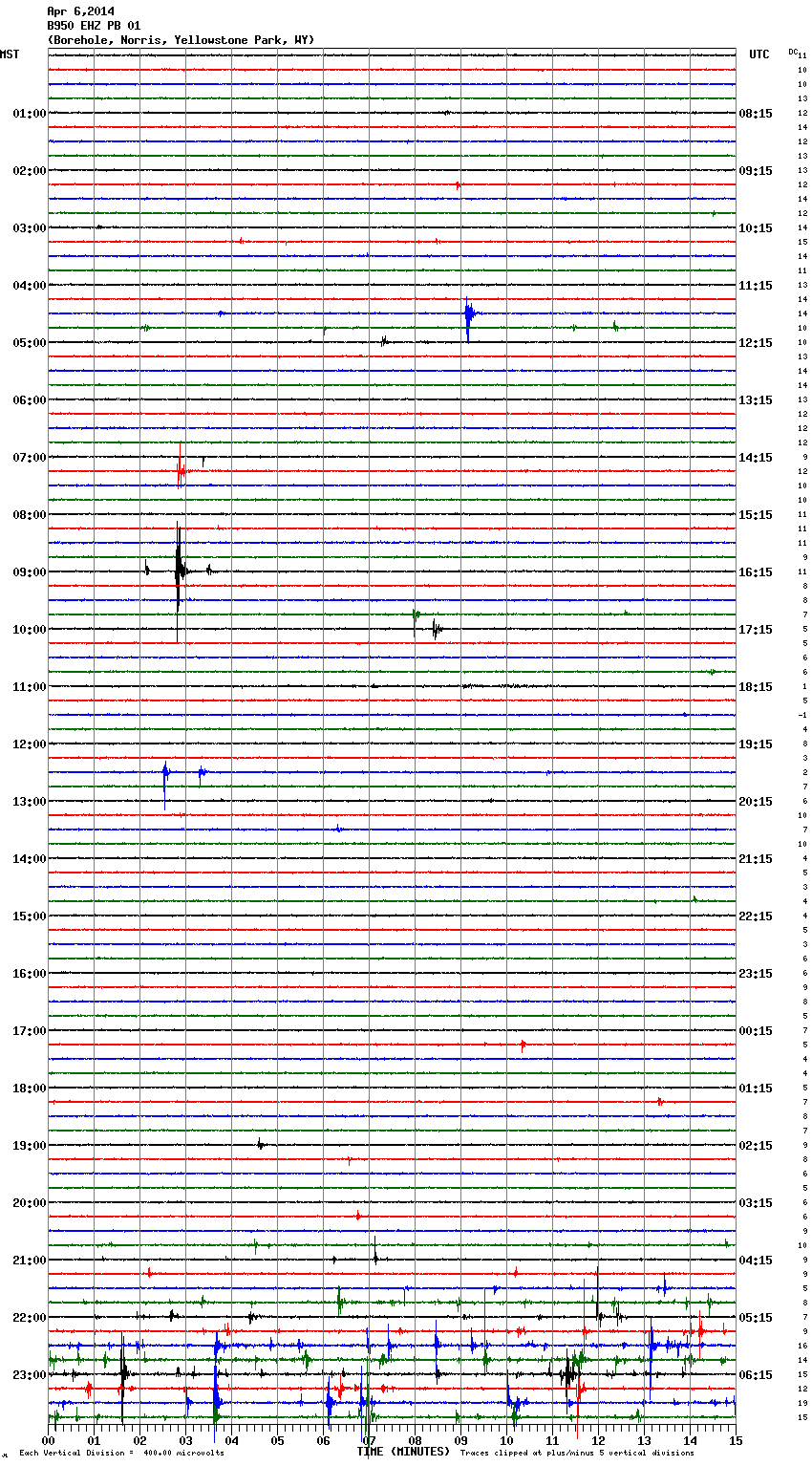Viewport: 812px width, 1466px height.
Task: Click the "(Borehole, Norris, Yellowstone Park, WY)" caption
Action: 181,40
